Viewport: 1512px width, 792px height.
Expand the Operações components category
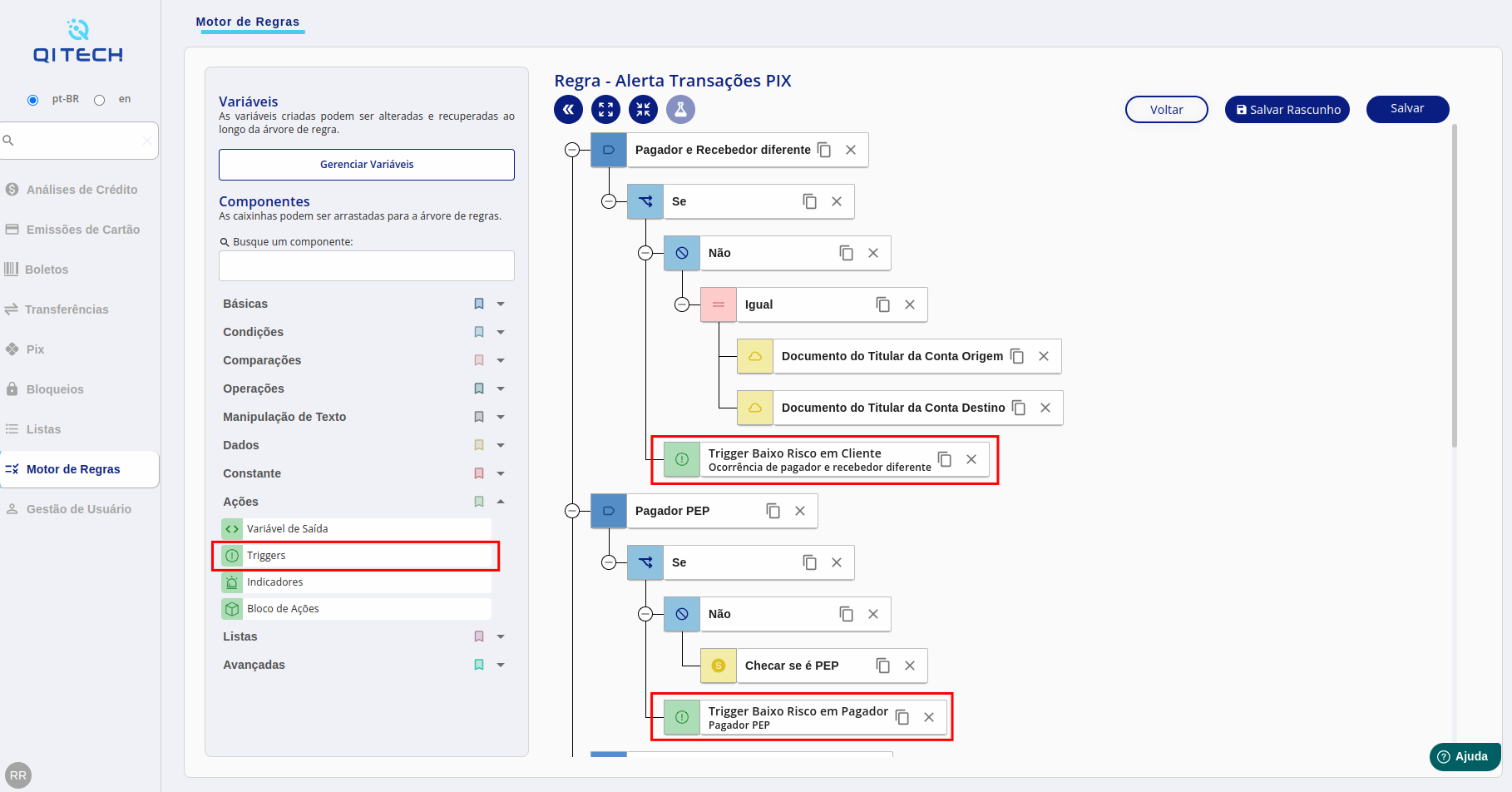click(x=501, y=389)
